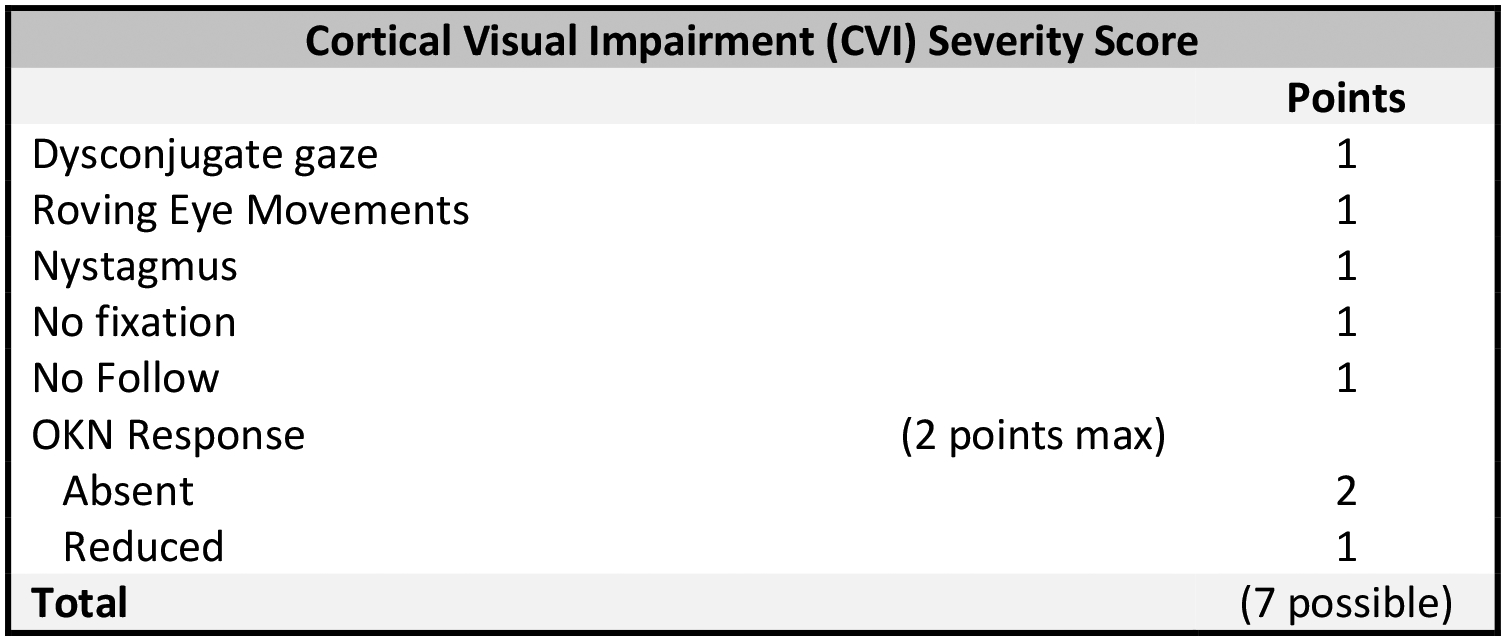Select the No fixation row label
The height and width of the screenshot is (642, 1506).
(x=134, y=323)
